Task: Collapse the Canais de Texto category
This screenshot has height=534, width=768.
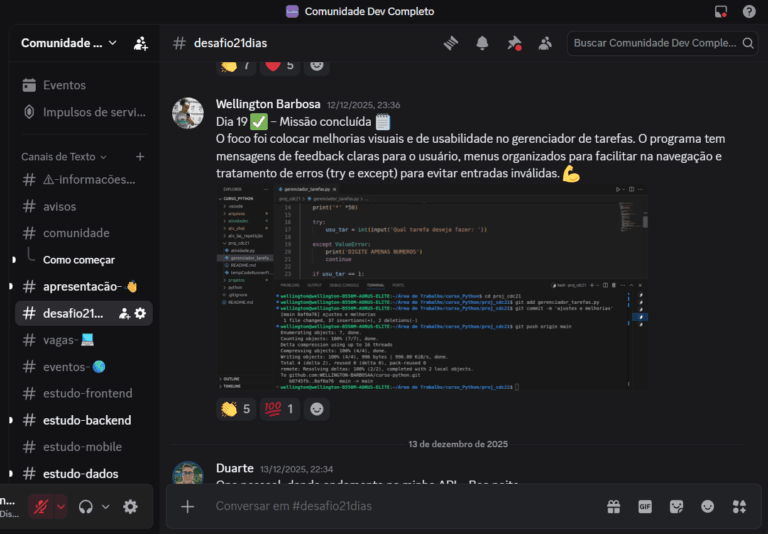Action: pos(64,157)
